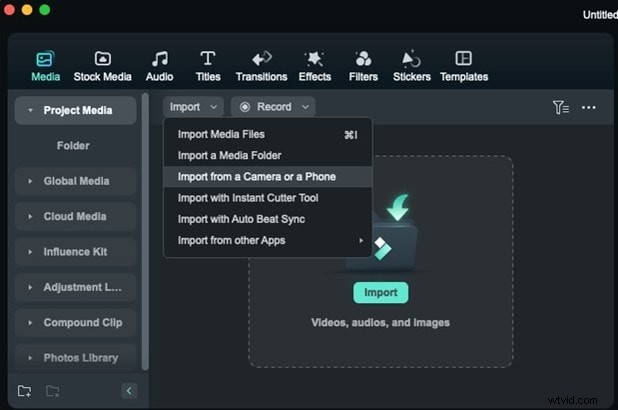Open the Filters panel
The height and width of the screenshot is (410, 618).
363,60
